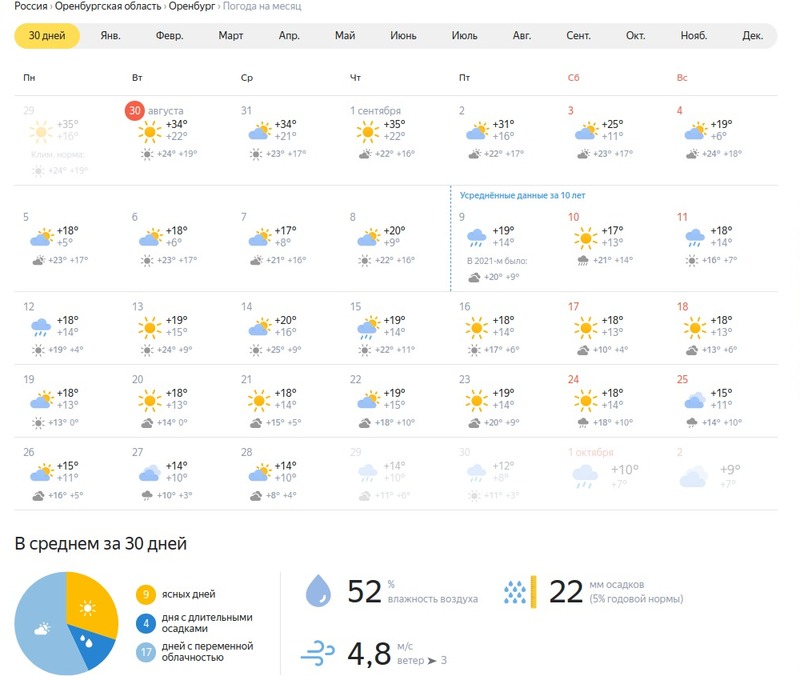The image size is (800, 680).
Task: Click the dark blue rainy days legend icon
Action: 145,624
